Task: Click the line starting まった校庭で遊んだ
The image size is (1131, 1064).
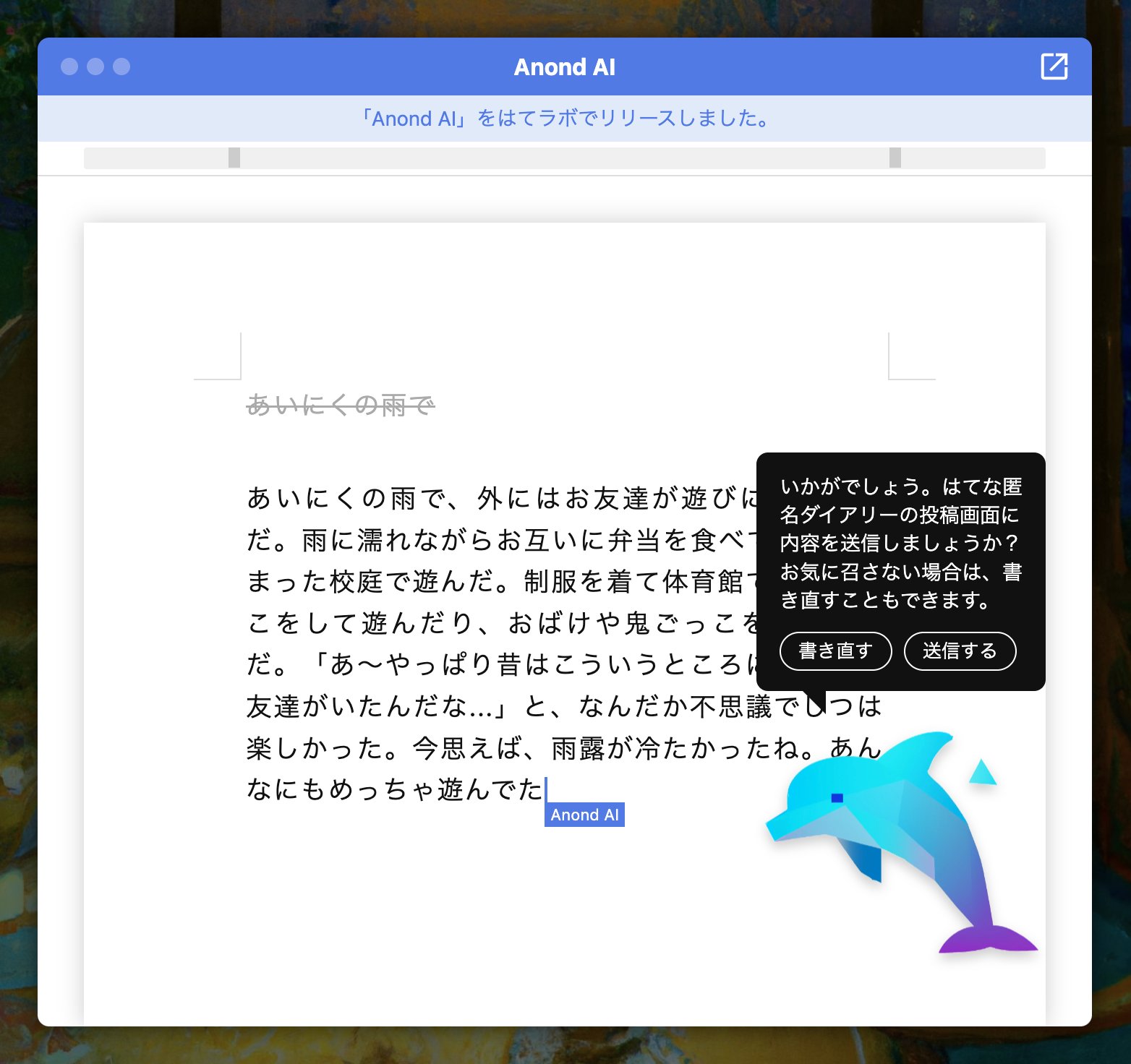Action: [x=501, y=581]
